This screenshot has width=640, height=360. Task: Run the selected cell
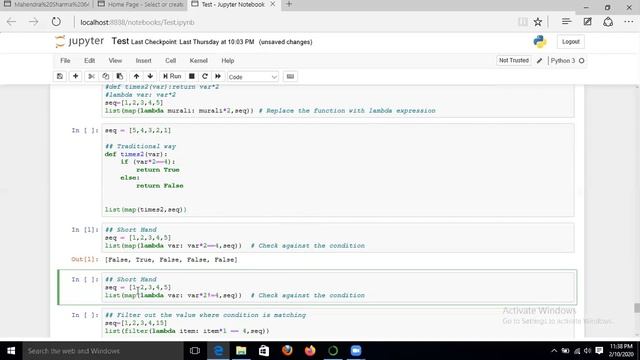pyautogui.click(x=172, y=76)
